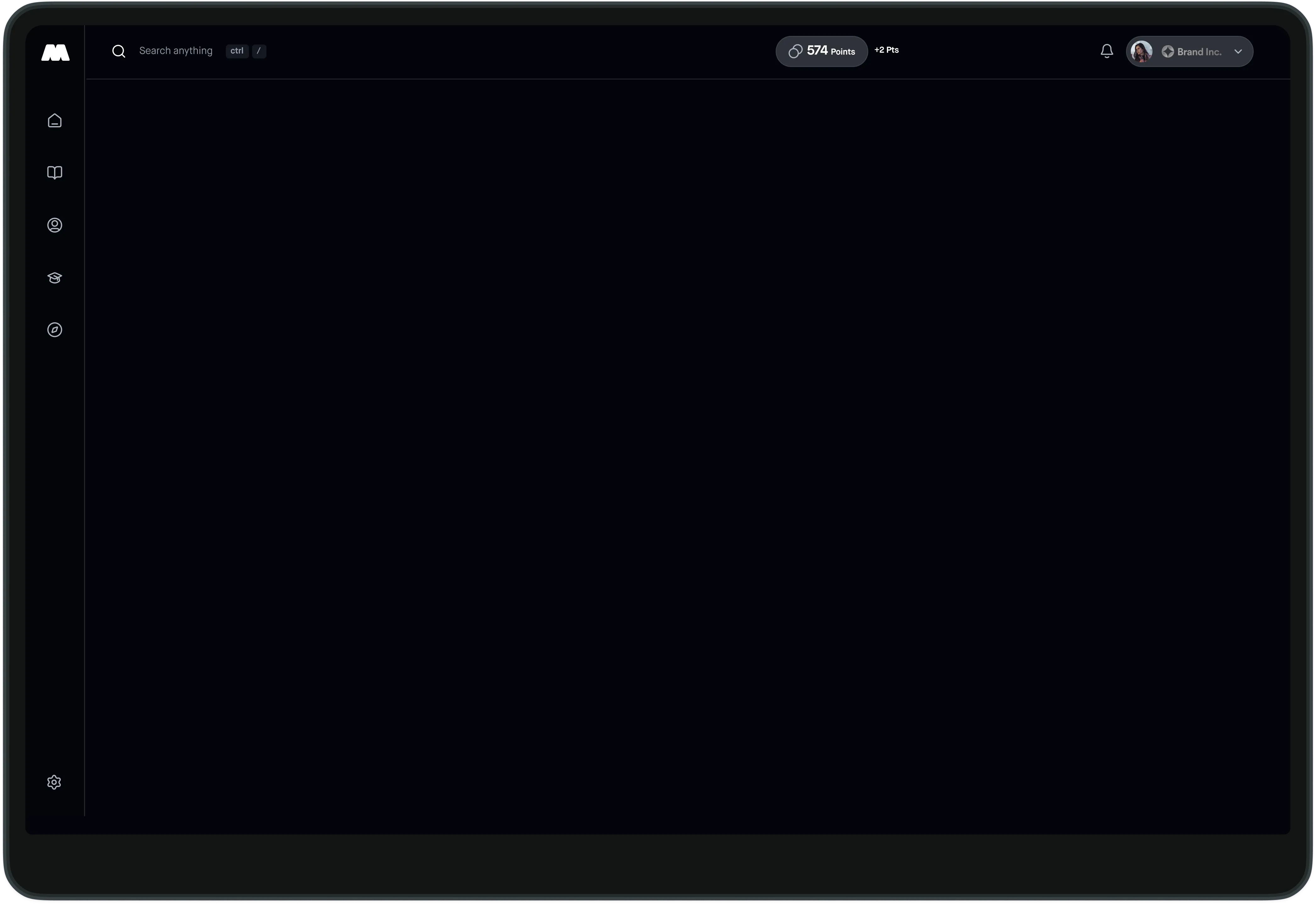Go to Home via house icon
Image resolution: width=1316 pixels, height=905 pixels.
click(x=54, y=120)
